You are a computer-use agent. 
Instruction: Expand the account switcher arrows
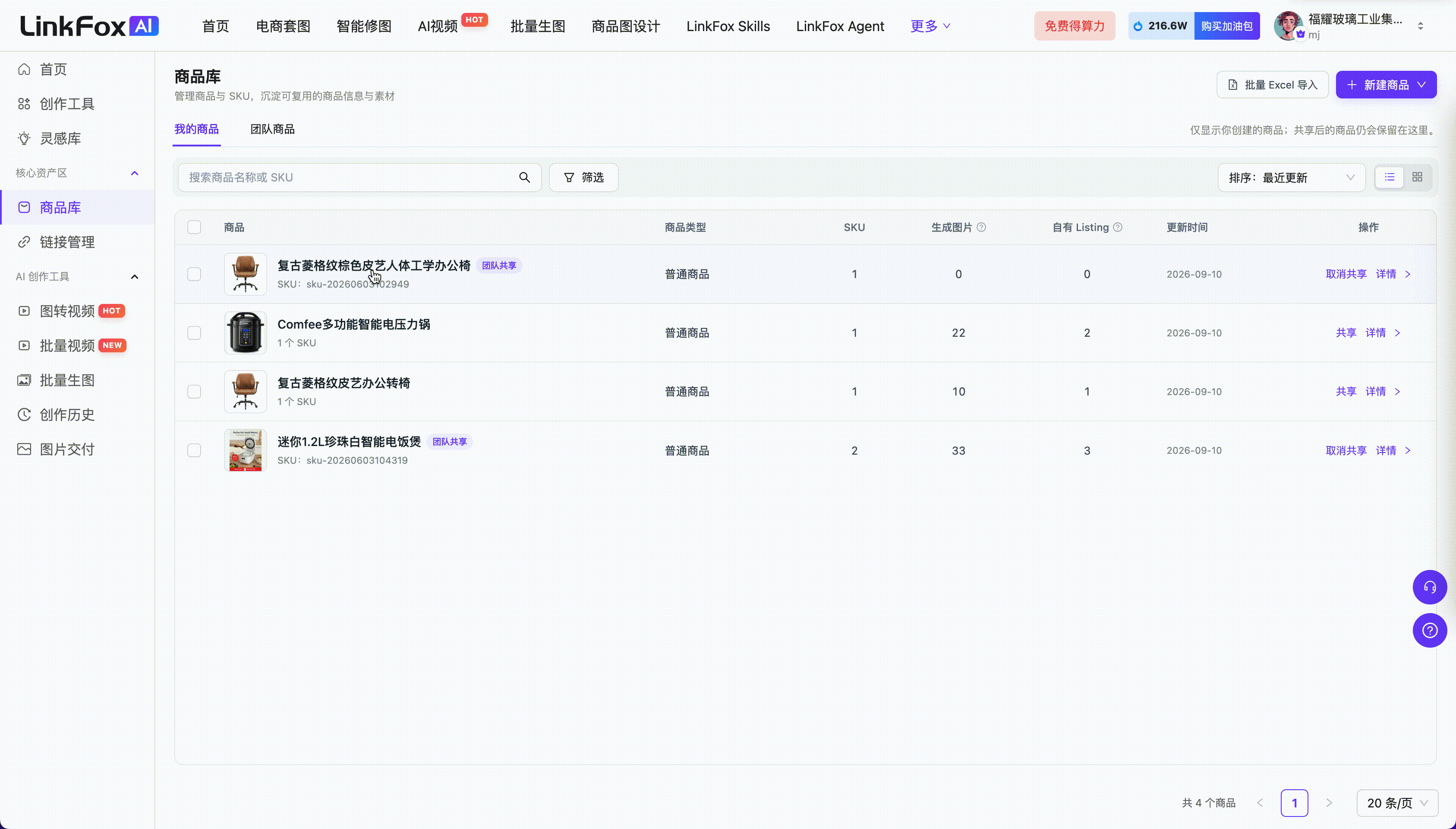click(1420, 26)
